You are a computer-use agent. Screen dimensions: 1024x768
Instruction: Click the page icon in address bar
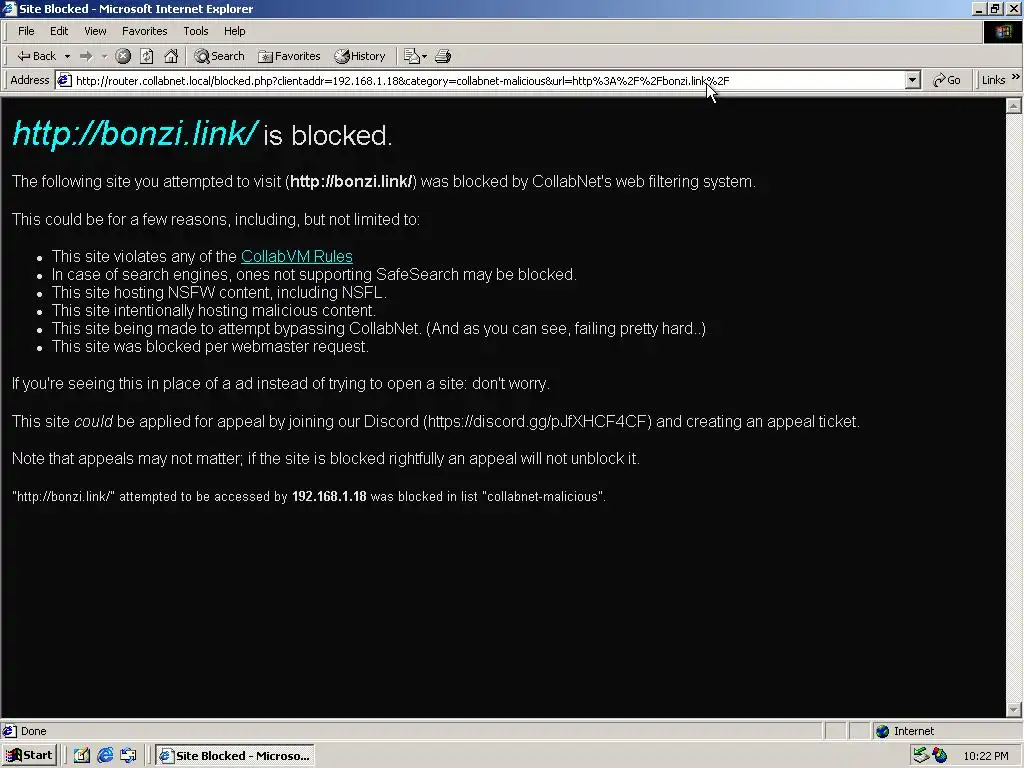(x=64, y=80)
